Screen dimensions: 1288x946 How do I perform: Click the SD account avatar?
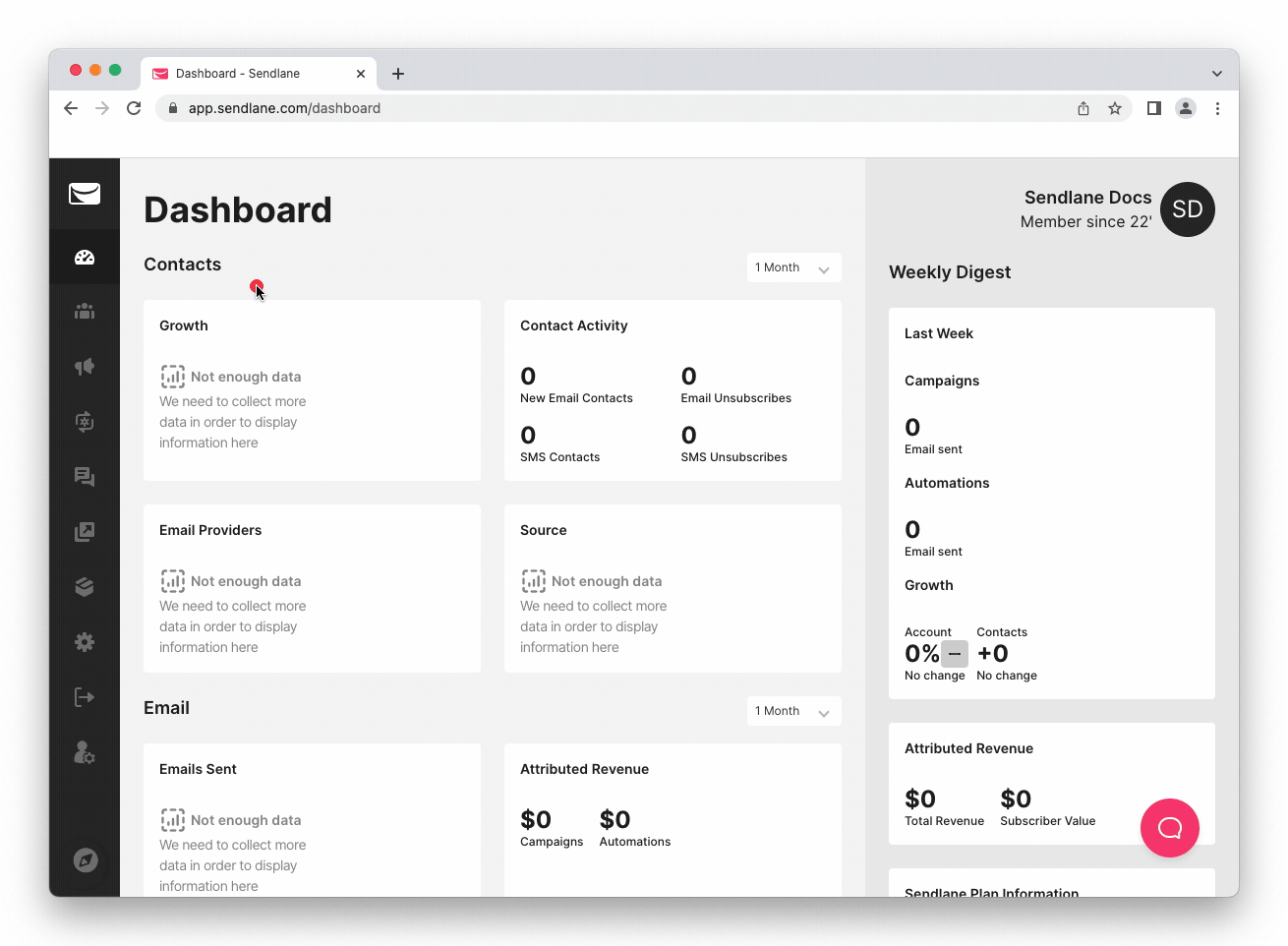[1188, 209]
